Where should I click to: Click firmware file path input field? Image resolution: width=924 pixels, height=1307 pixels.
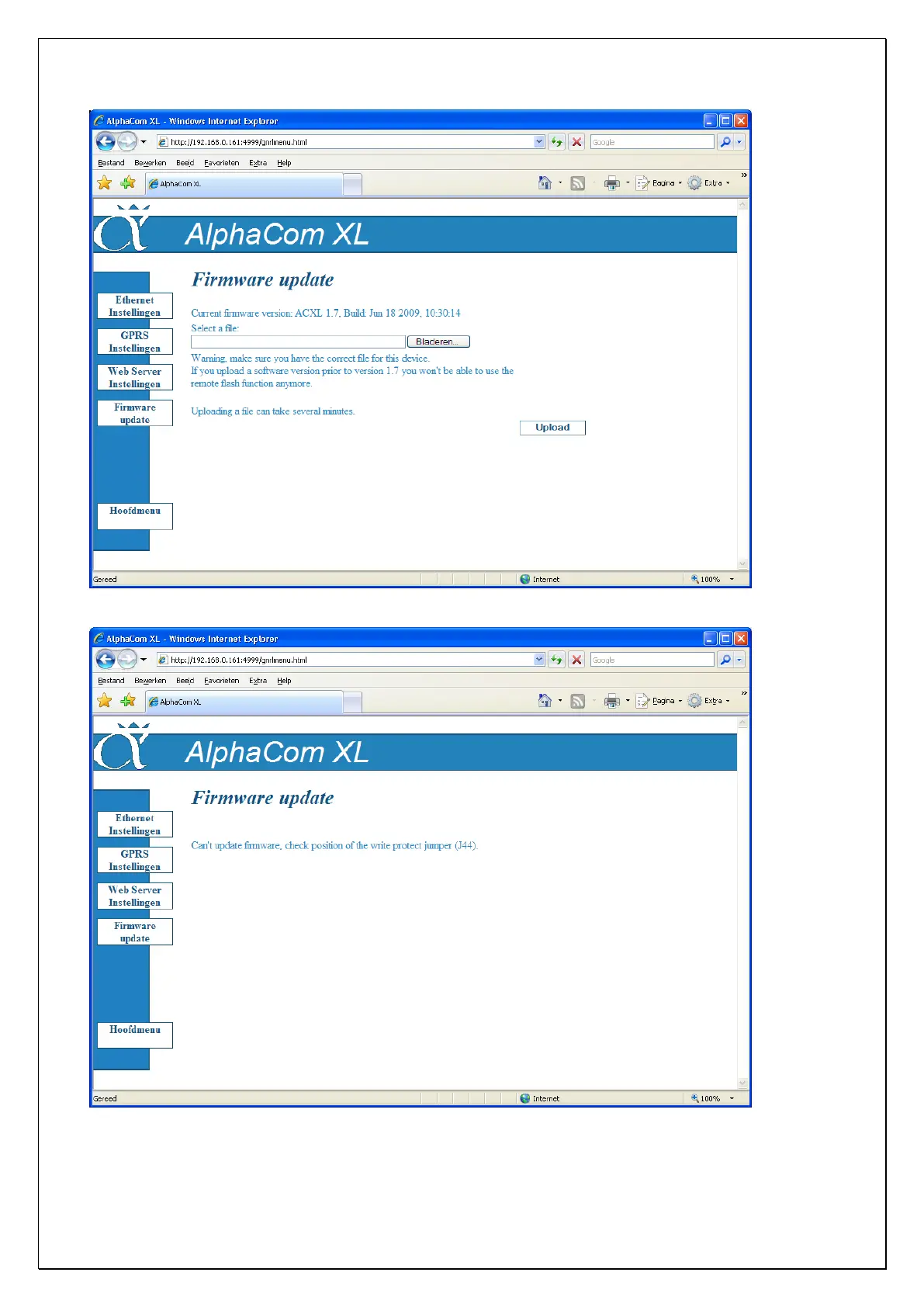298,341
